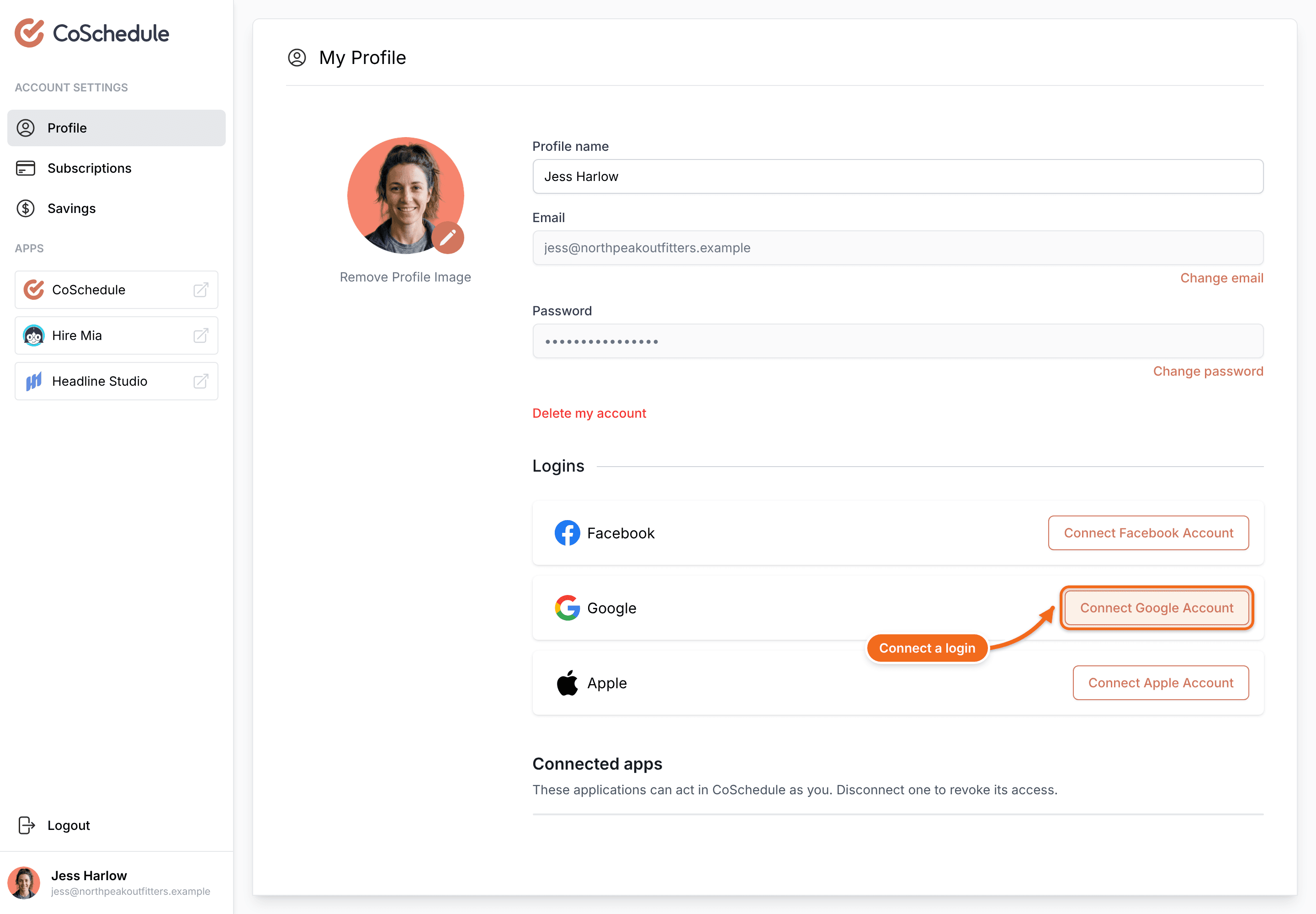Click external link icon beside Hire Mia

point(201,335)
